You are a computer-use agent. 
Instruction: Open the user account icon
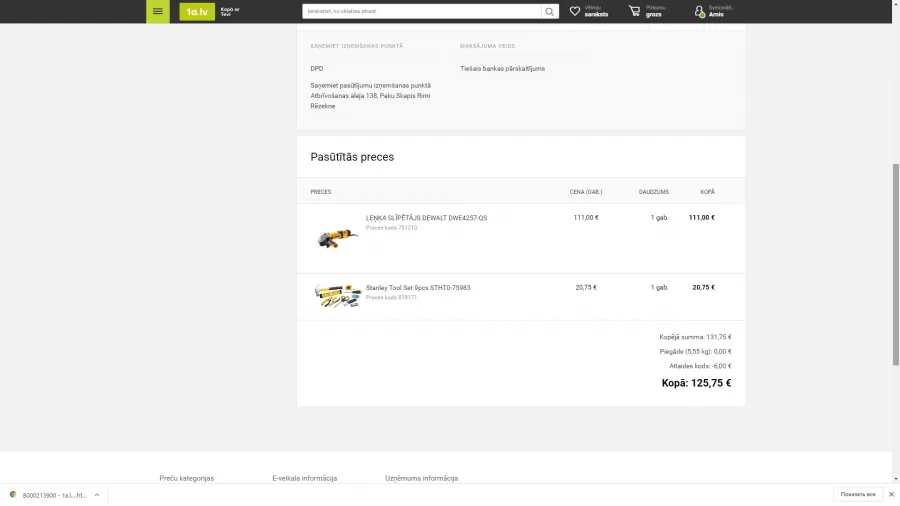tap(699, 11)
